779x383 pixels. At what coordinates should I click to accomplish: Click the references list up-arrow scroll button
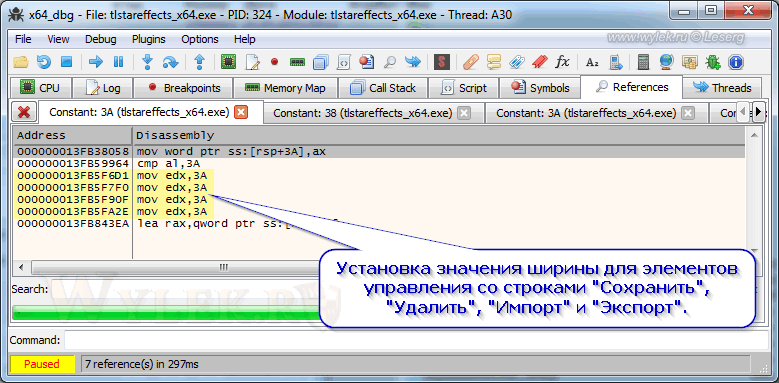pos(754,135)
